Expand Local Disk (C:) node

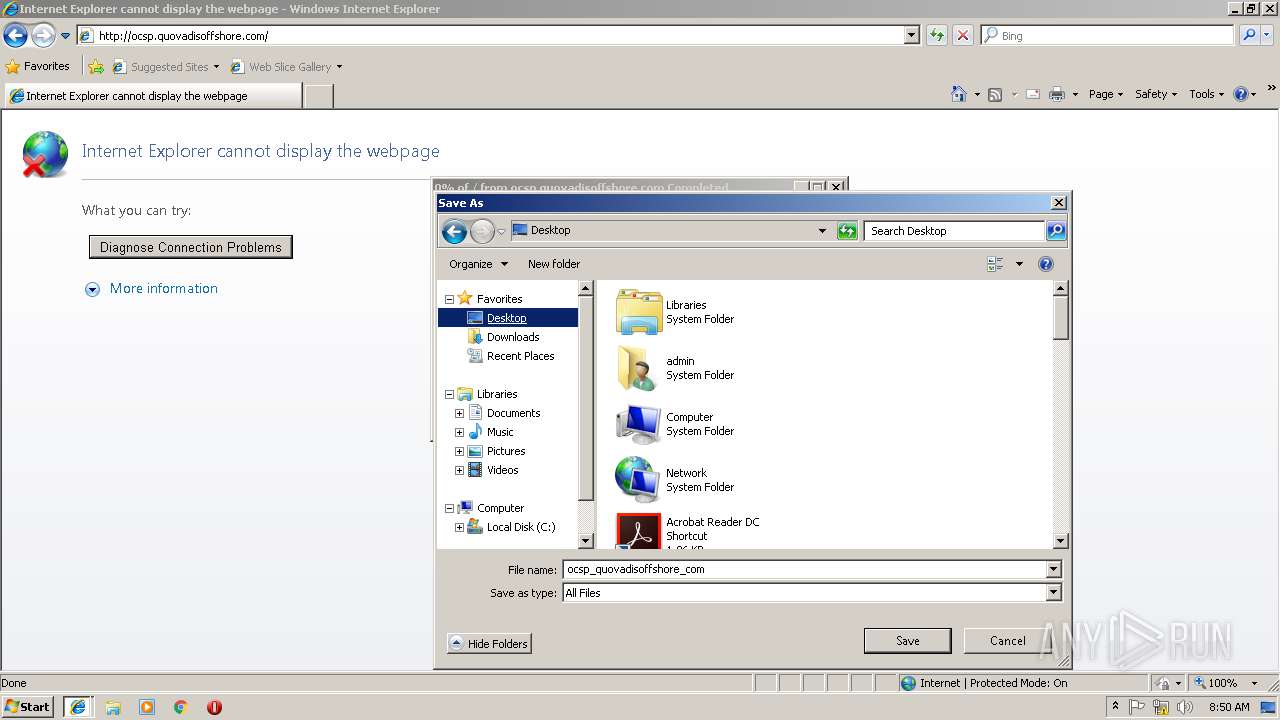click(x=459, y=527)
